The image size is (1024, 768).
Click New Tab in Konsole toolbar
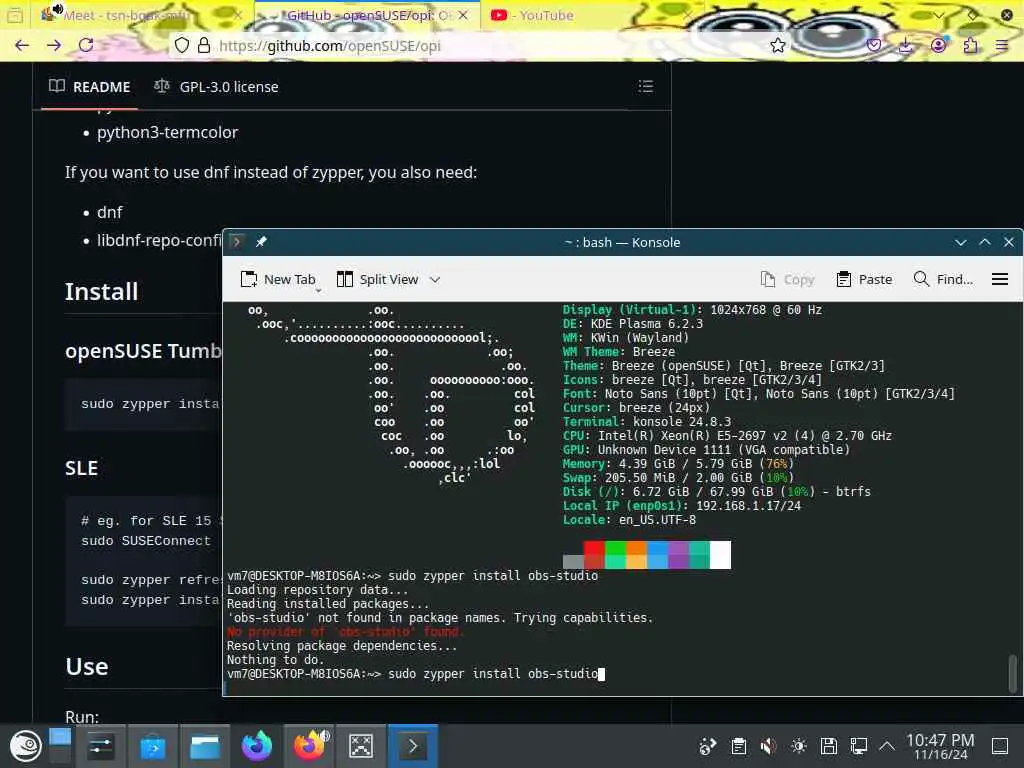point(278,279)
